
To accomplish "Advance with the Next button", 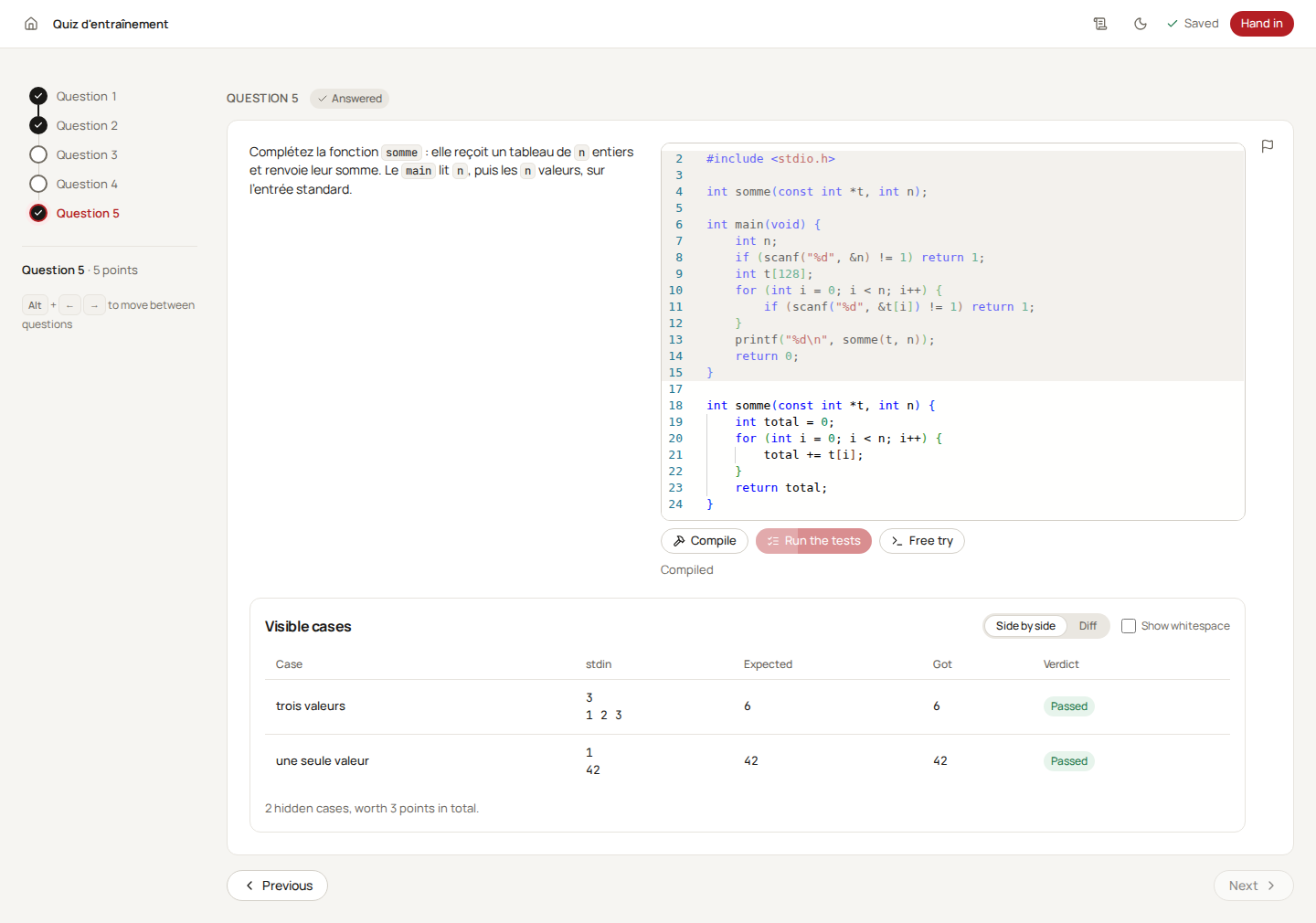I will [1253, 886].
